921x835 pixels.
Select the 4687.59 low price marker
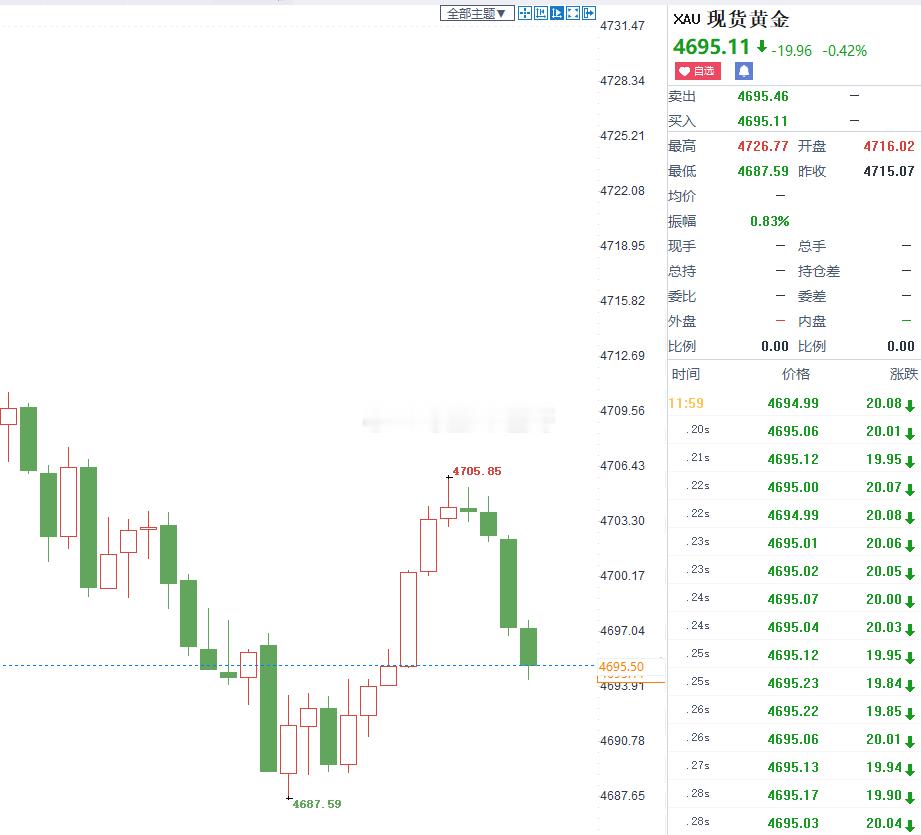point(317,804)
